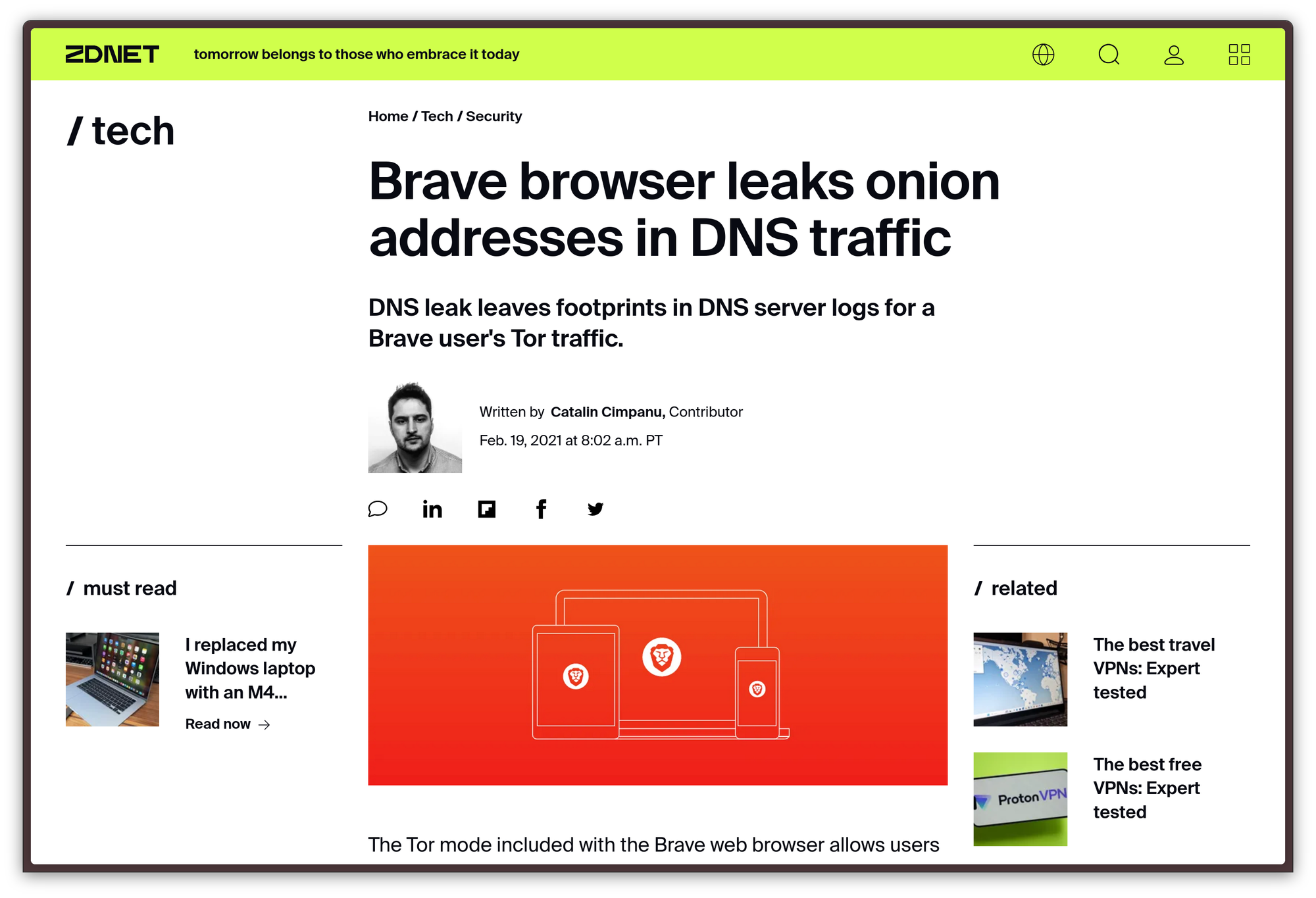Click the LinkedIn share icon

(x=432, y=509)
